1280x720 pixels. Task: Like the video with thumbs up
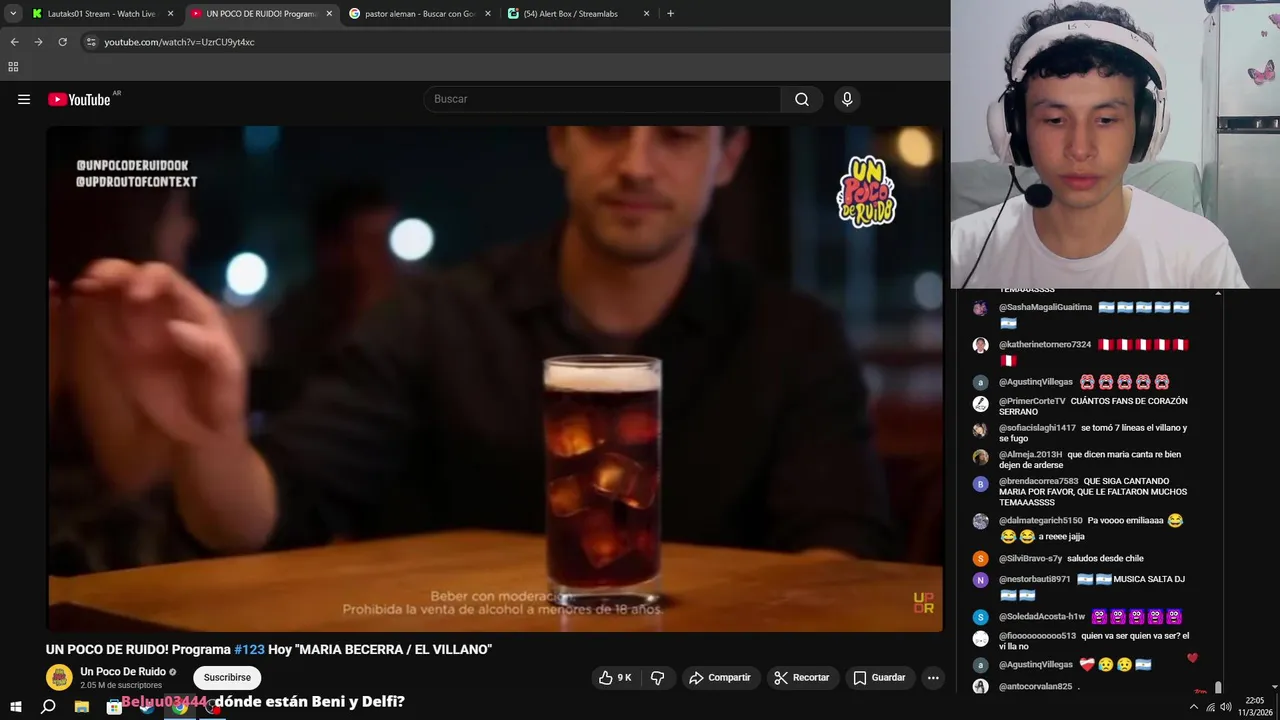click(x=616, y=677)
